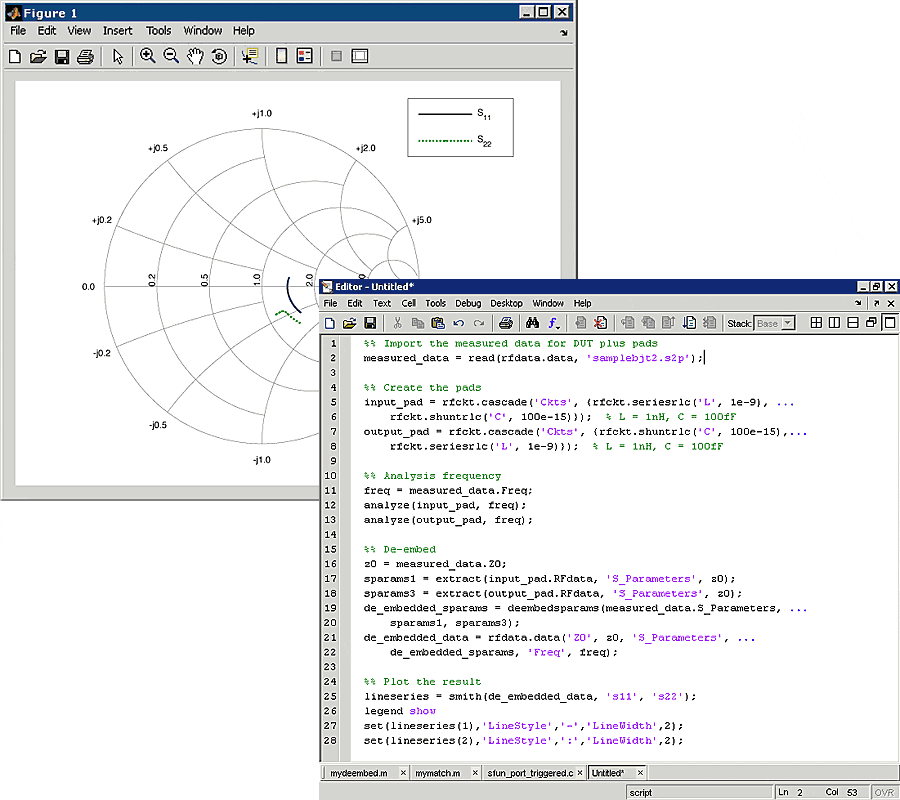Click OVR indicator in status bar
The width and height of the screenshot is (900, 800).
click(885, 793)
